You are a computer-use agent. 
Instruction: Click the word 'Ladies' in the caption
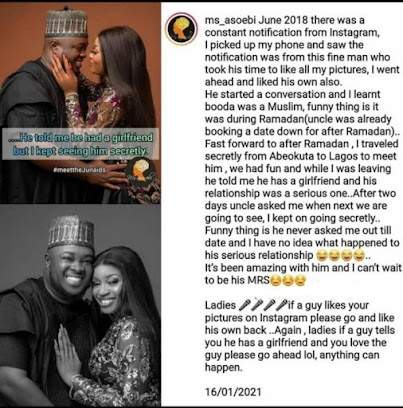220,305
